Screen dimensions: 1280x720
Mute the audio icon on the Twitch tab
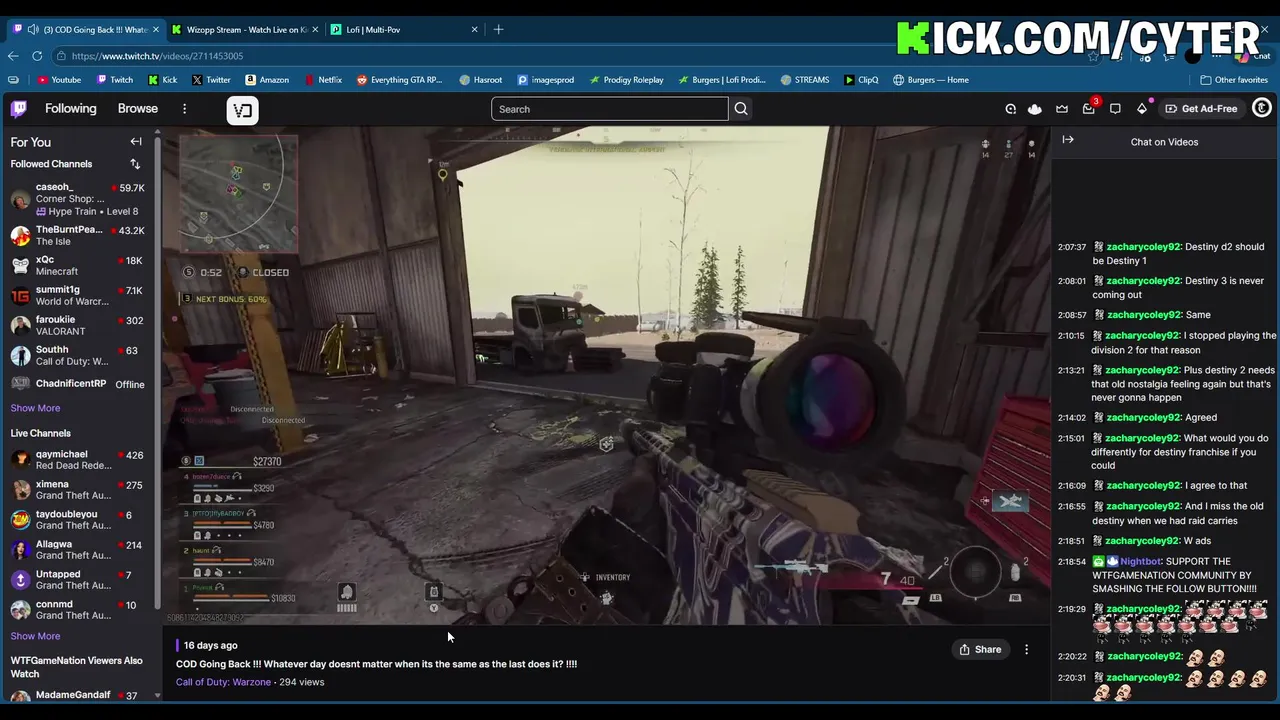click(x=33, y=29)
